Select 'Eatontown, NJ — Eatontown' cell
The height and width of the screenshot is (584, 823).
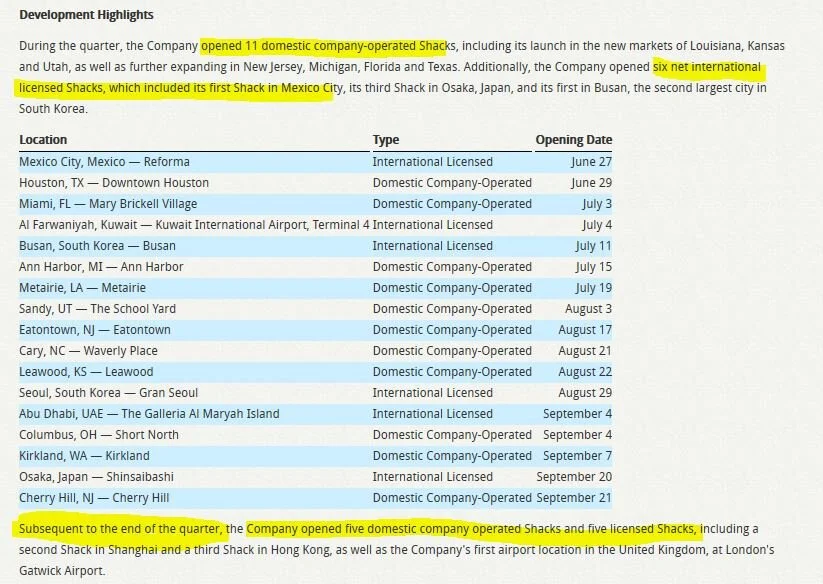(95, 330)
